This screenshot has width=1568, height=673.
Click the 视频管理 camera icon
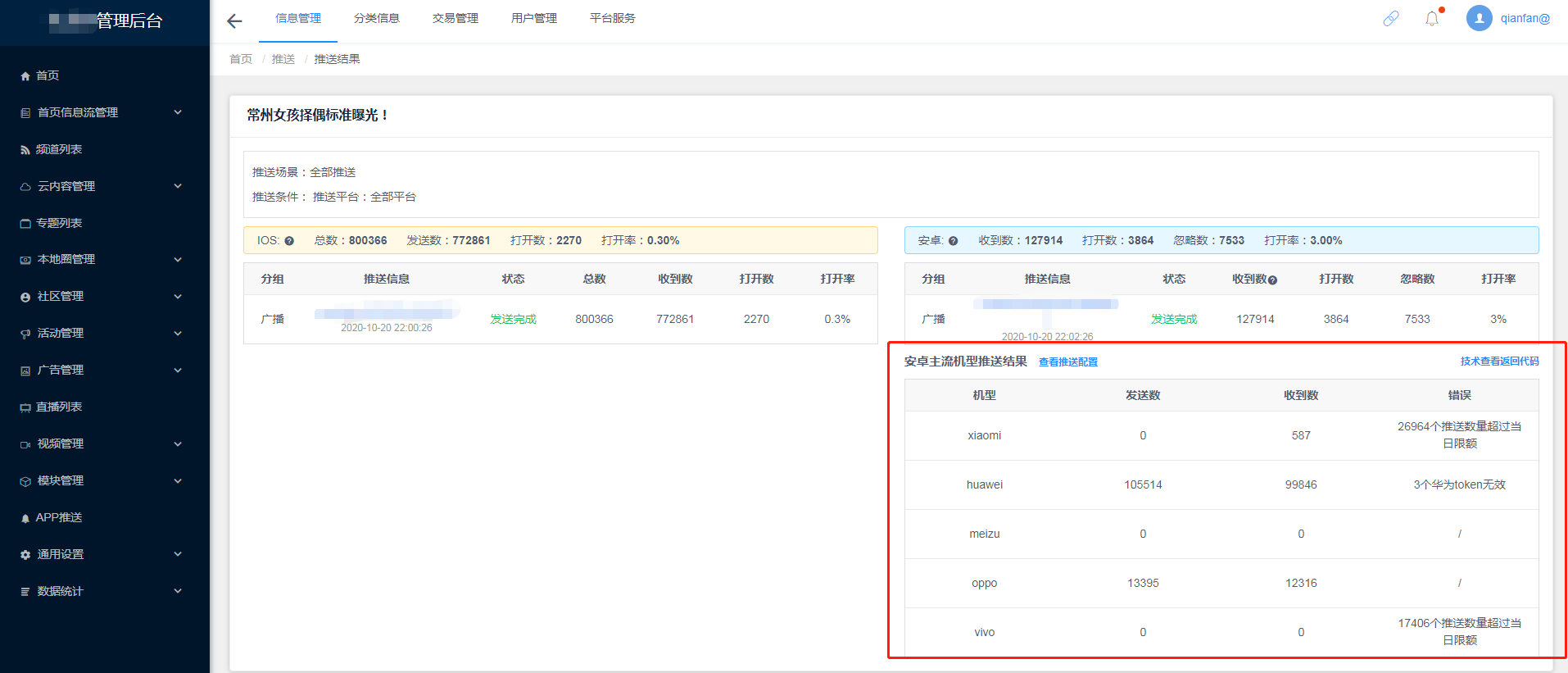coord(25,444)
